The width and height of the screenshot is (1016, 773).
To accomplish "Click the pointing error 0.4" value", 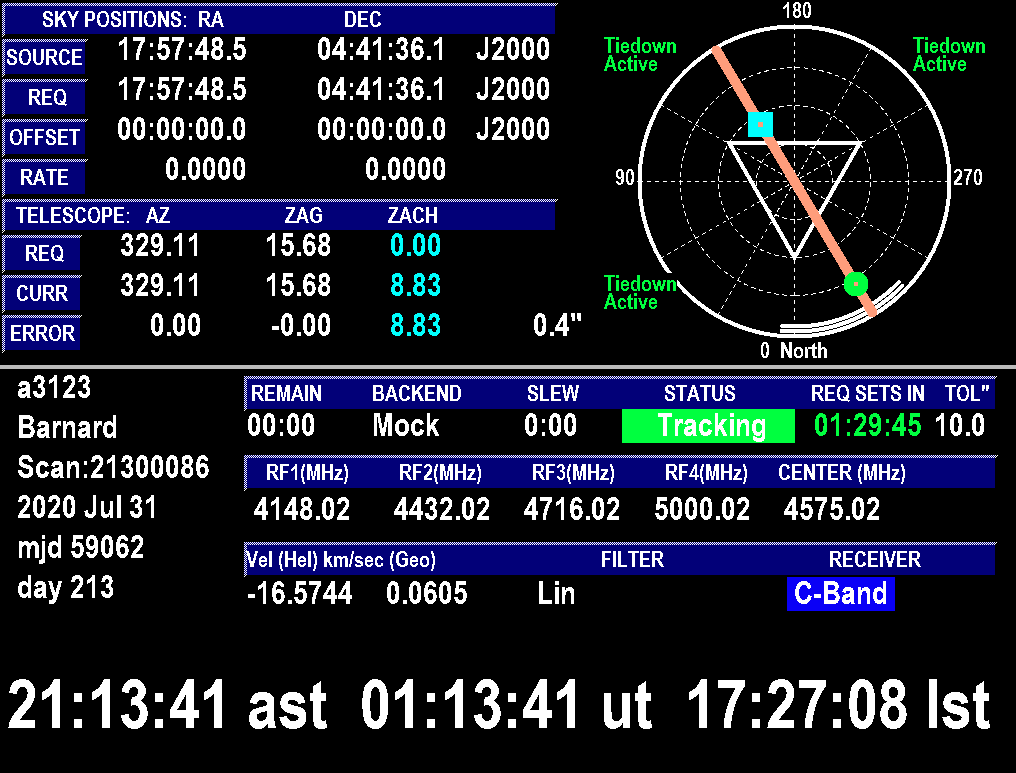I will (x=557, y=325).
